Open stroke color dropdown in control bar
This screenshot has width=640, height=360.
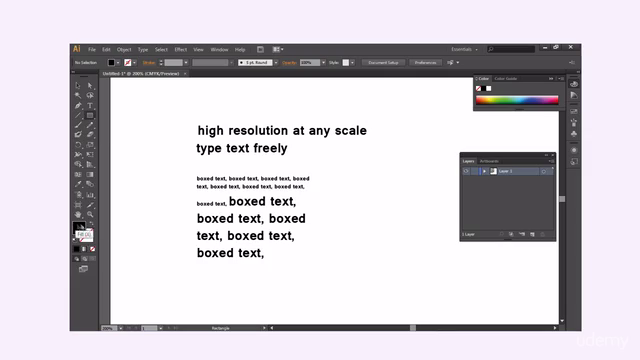pyautogui.click(x=134, y=62)
